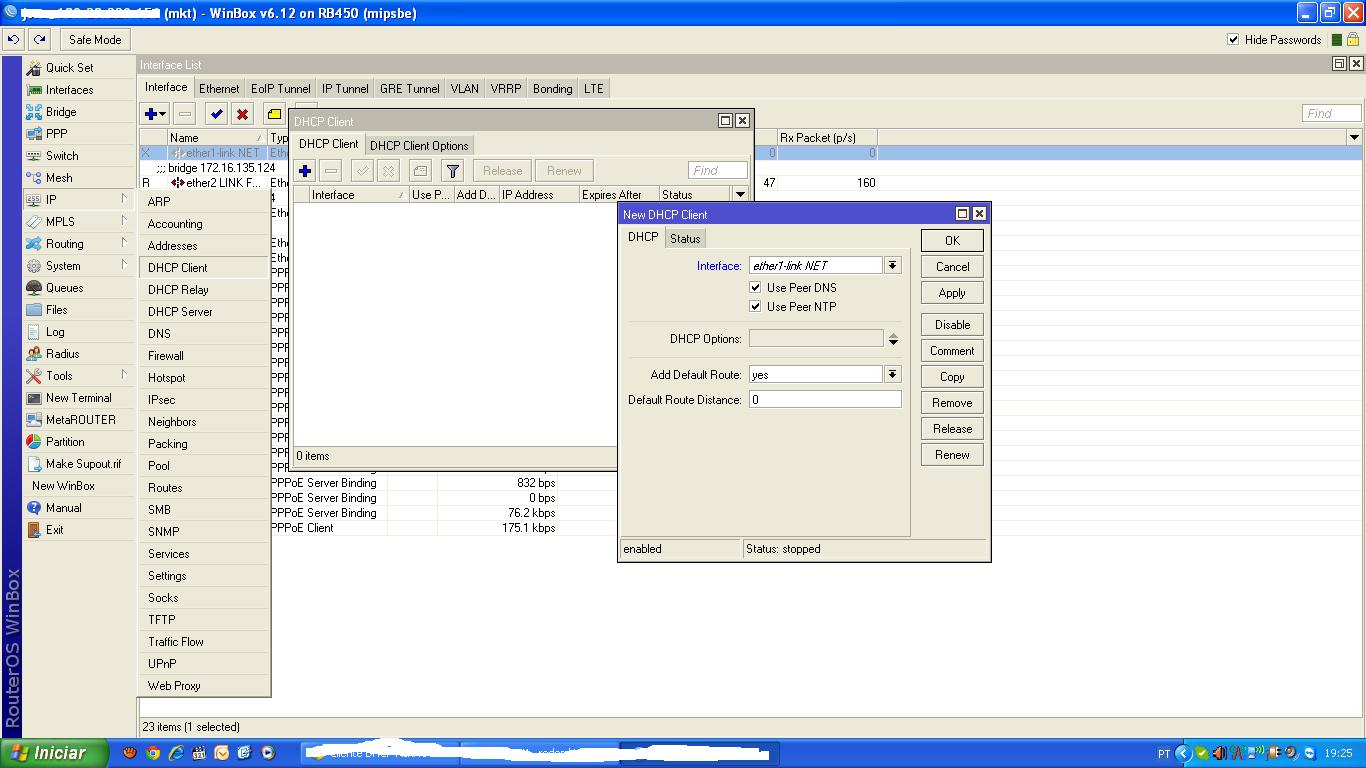Open the Manual help icon

point(34,508)
